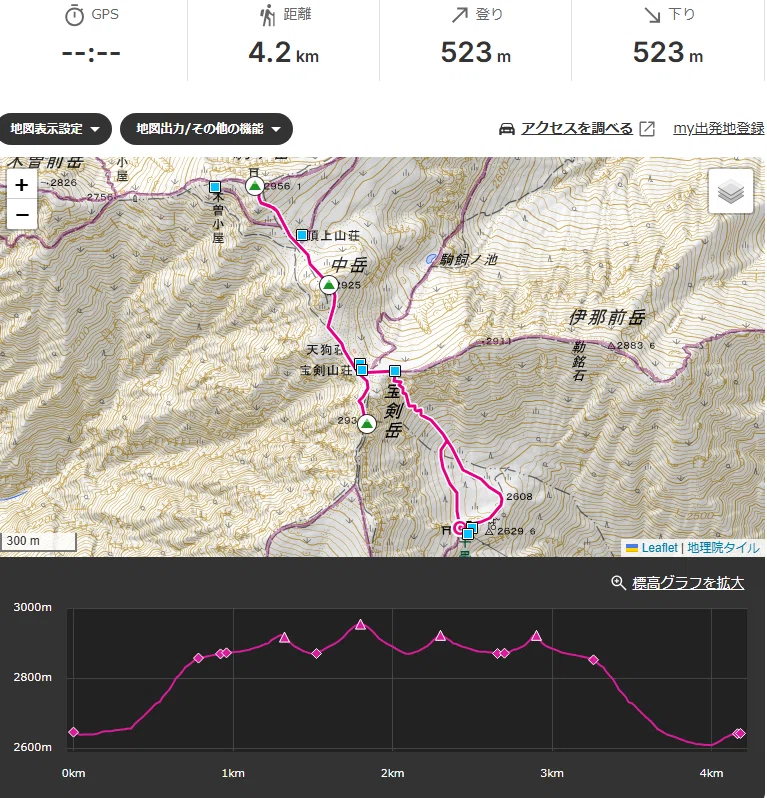Open the map layers control
This screenshot has width=767, height=798.
pyautogui.click(x=730, y=191)
